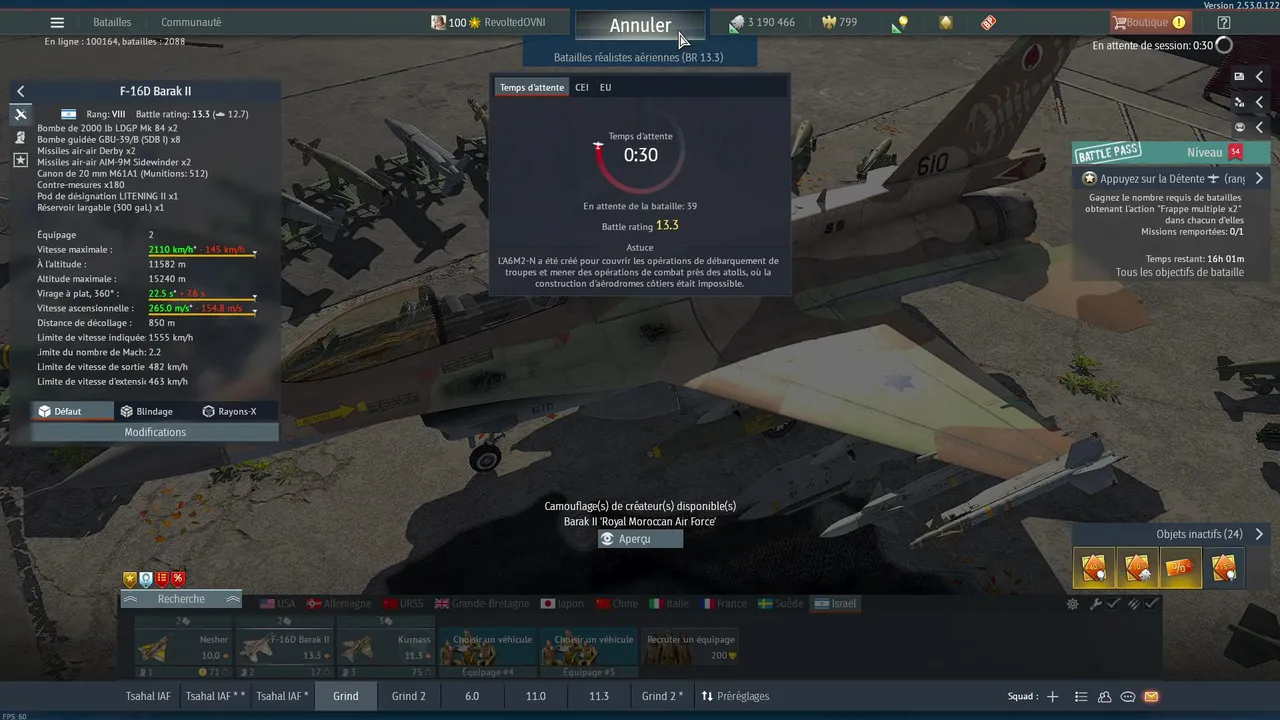The width and height of the screenshot is (1280, 720).
Task: Click the percent discount tag item
Action: coord(1180,567)
